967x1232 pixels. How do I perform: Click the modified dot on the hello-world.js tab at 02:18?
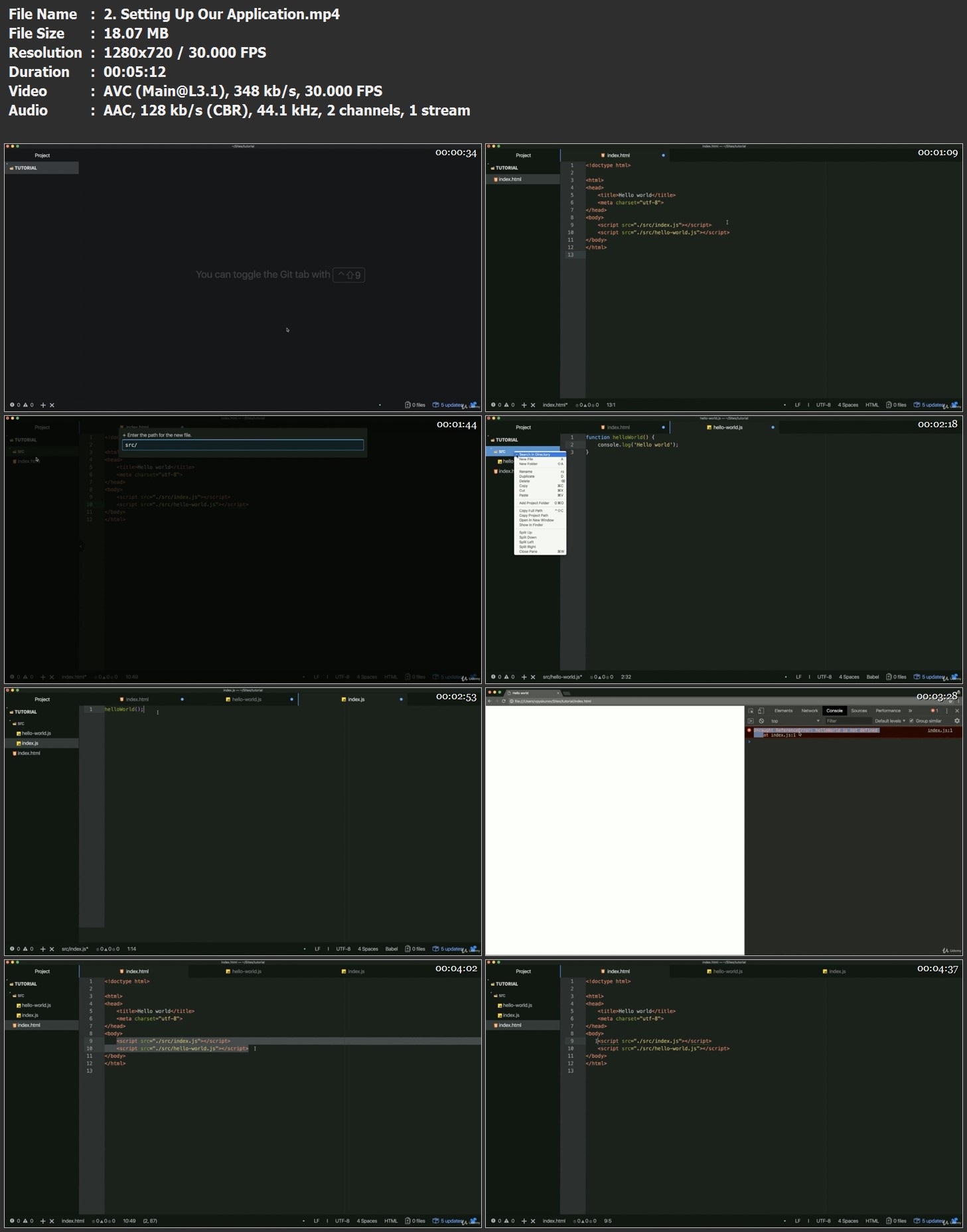click(x=773, y=427)
